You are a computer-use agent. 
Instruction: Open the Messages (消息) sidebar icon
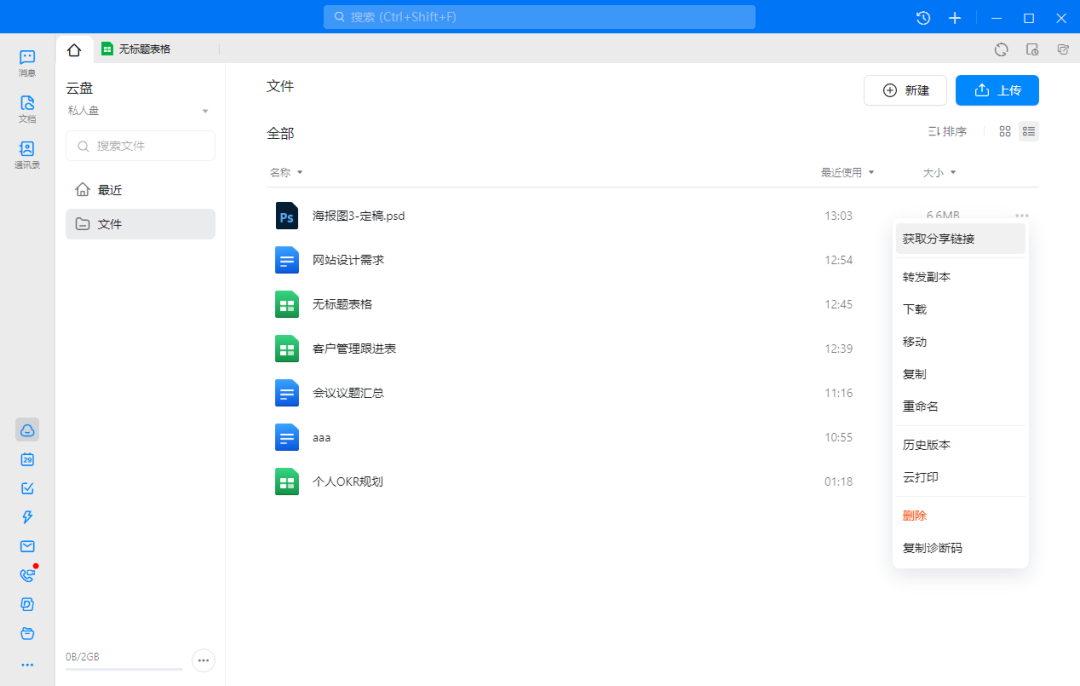tap(27, 63)
